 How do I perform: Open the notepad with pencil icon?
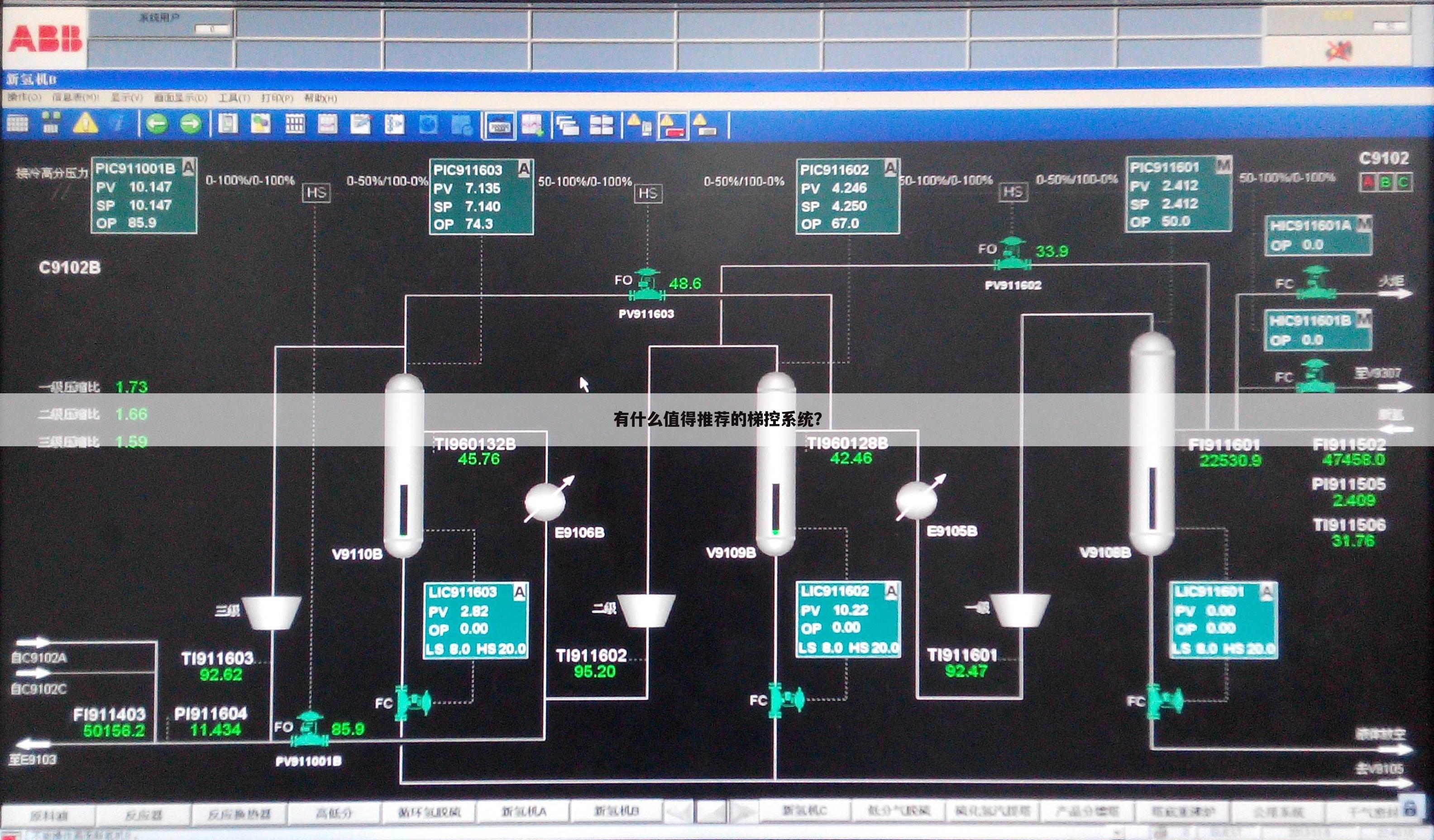coord(361,124)
